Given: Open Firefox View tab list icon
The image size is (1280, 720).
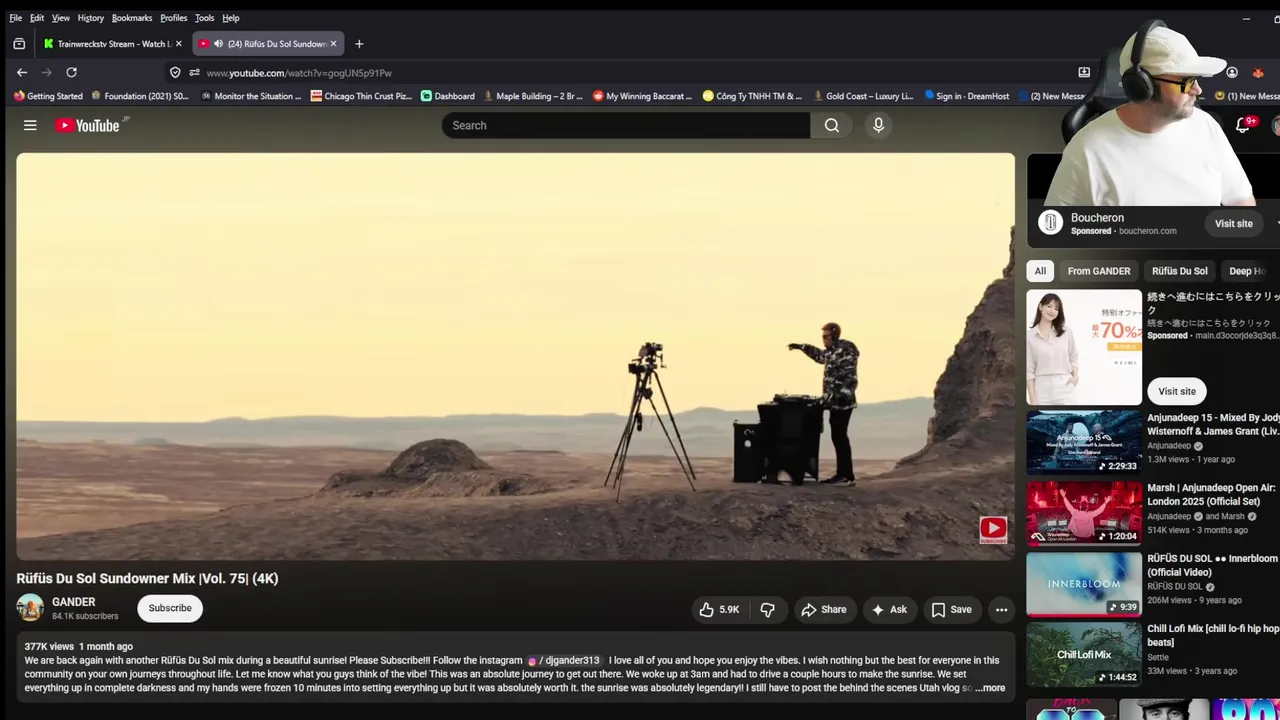Looking at the screenshot, I should [x=19, y=44].
